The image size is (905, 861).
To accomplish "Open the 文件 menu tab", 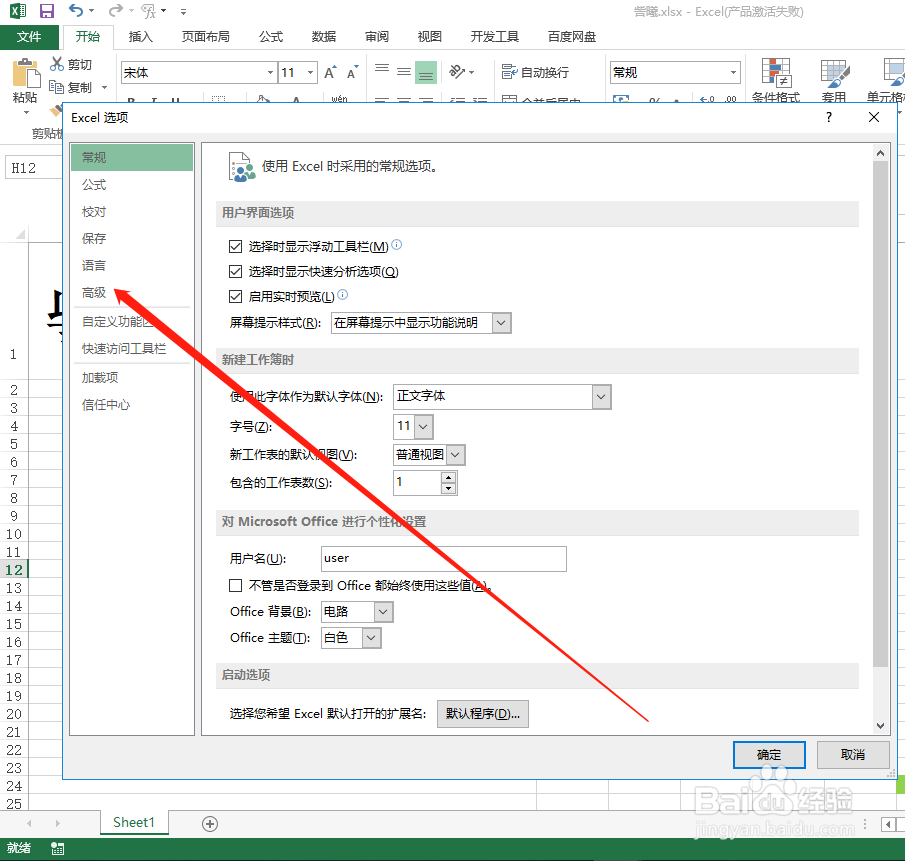I will (29, 37).
